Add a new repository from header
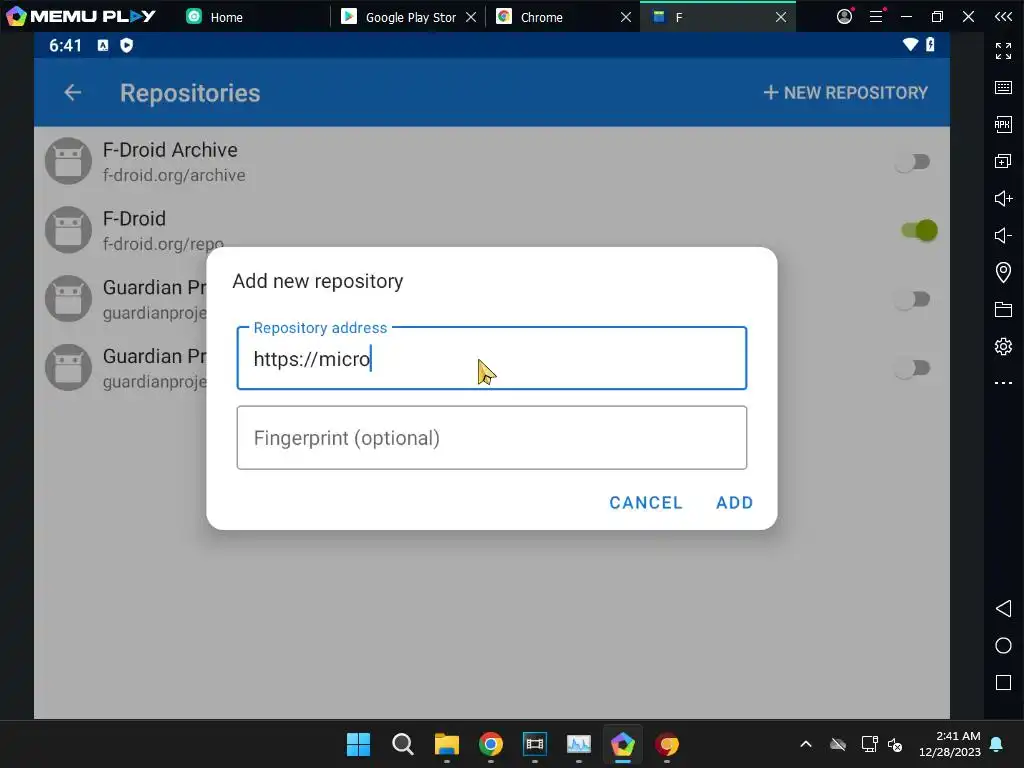The width and height of the screenshot is (1024, 768). click(846, 93)
